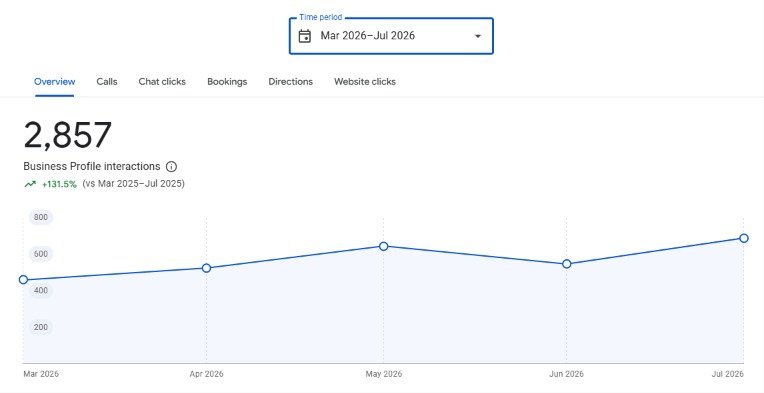The width and height of the screenshot is (764, 393).
Task: Click the 2,857 interactions total
Action: pos(68,135)
